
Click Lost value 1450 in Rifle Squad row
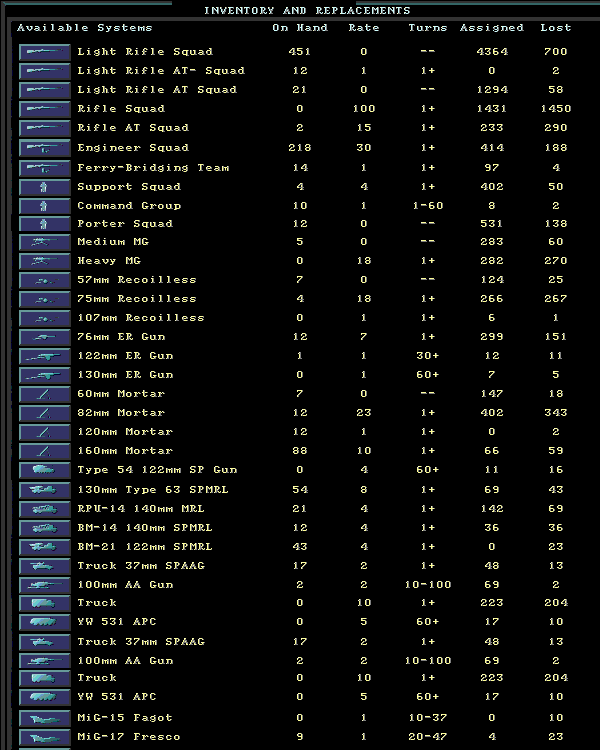(556, 109)
